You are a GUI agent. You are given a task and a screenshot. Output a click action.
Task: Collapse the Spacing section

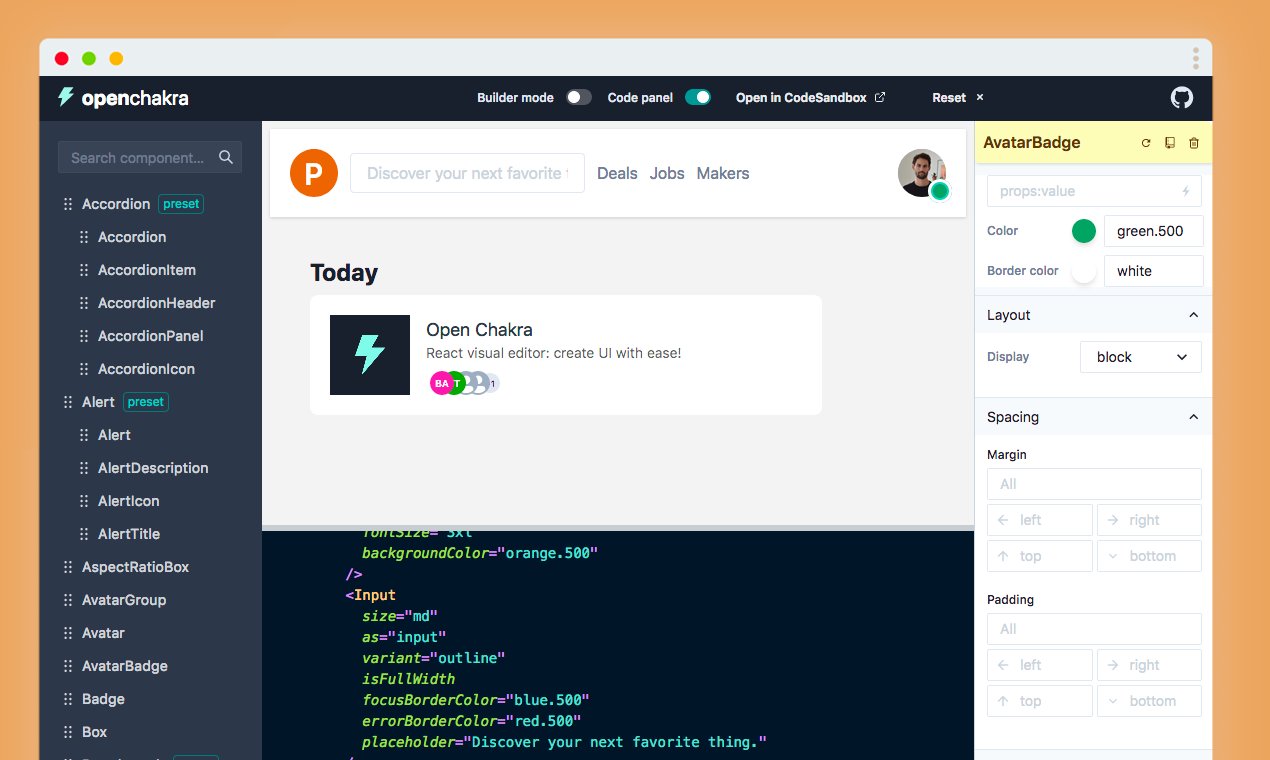(1094, 417)
